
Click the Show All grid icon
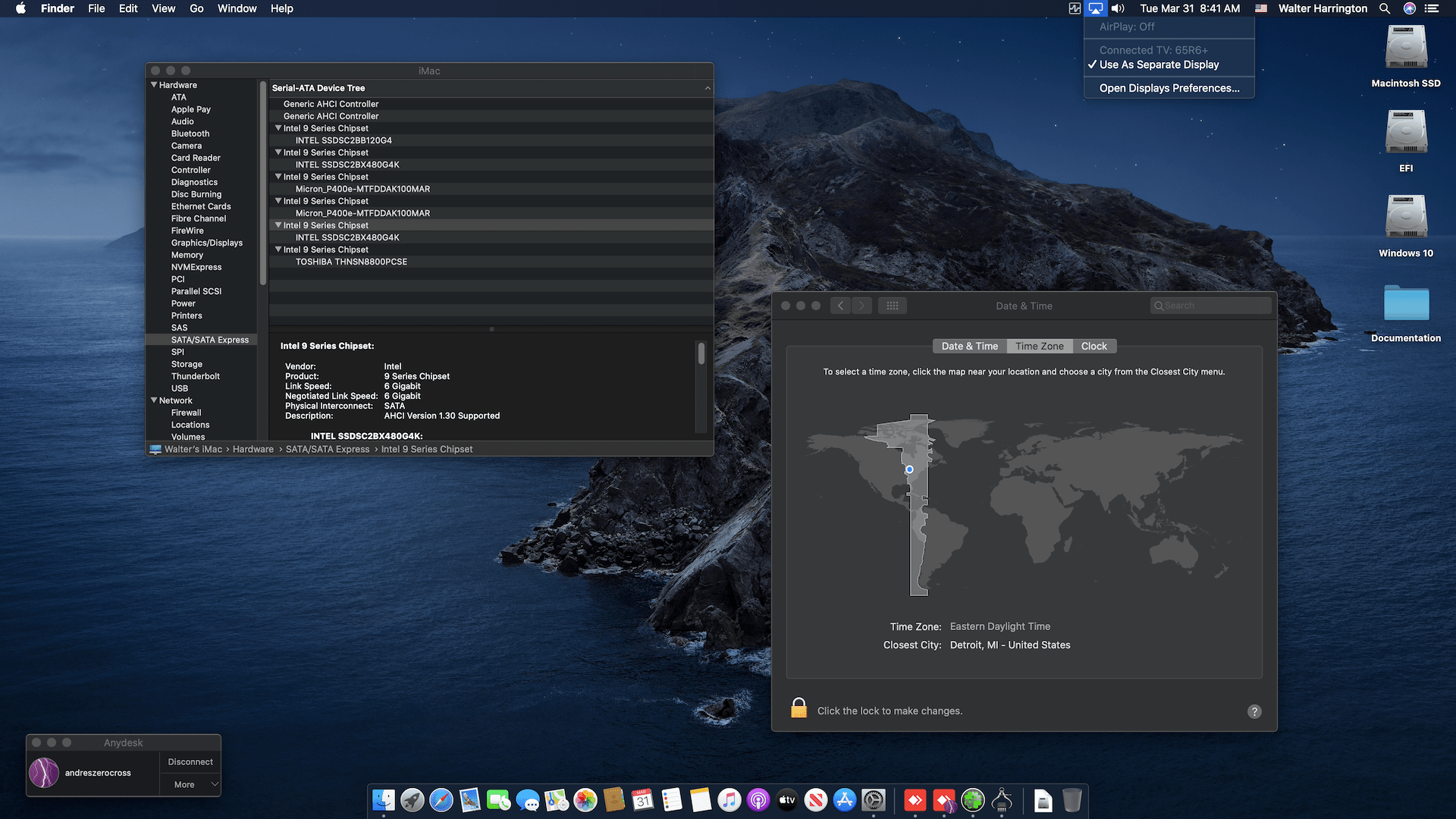pos(893,306)
